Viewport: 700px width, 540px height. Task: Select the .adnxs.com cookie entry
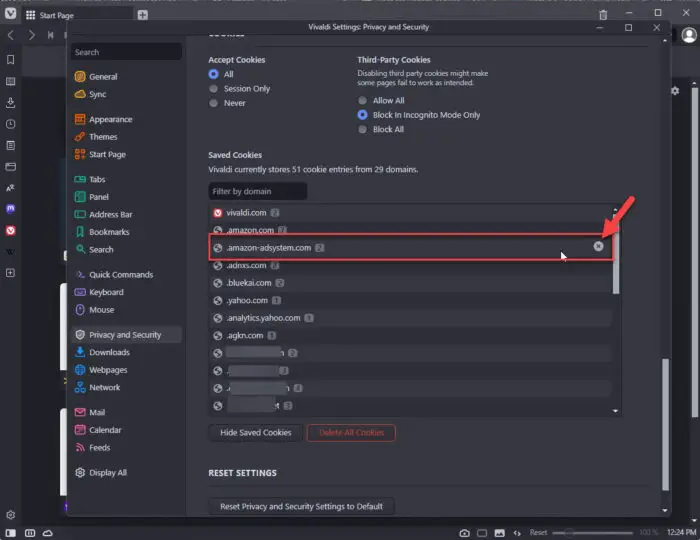(411, 266)
